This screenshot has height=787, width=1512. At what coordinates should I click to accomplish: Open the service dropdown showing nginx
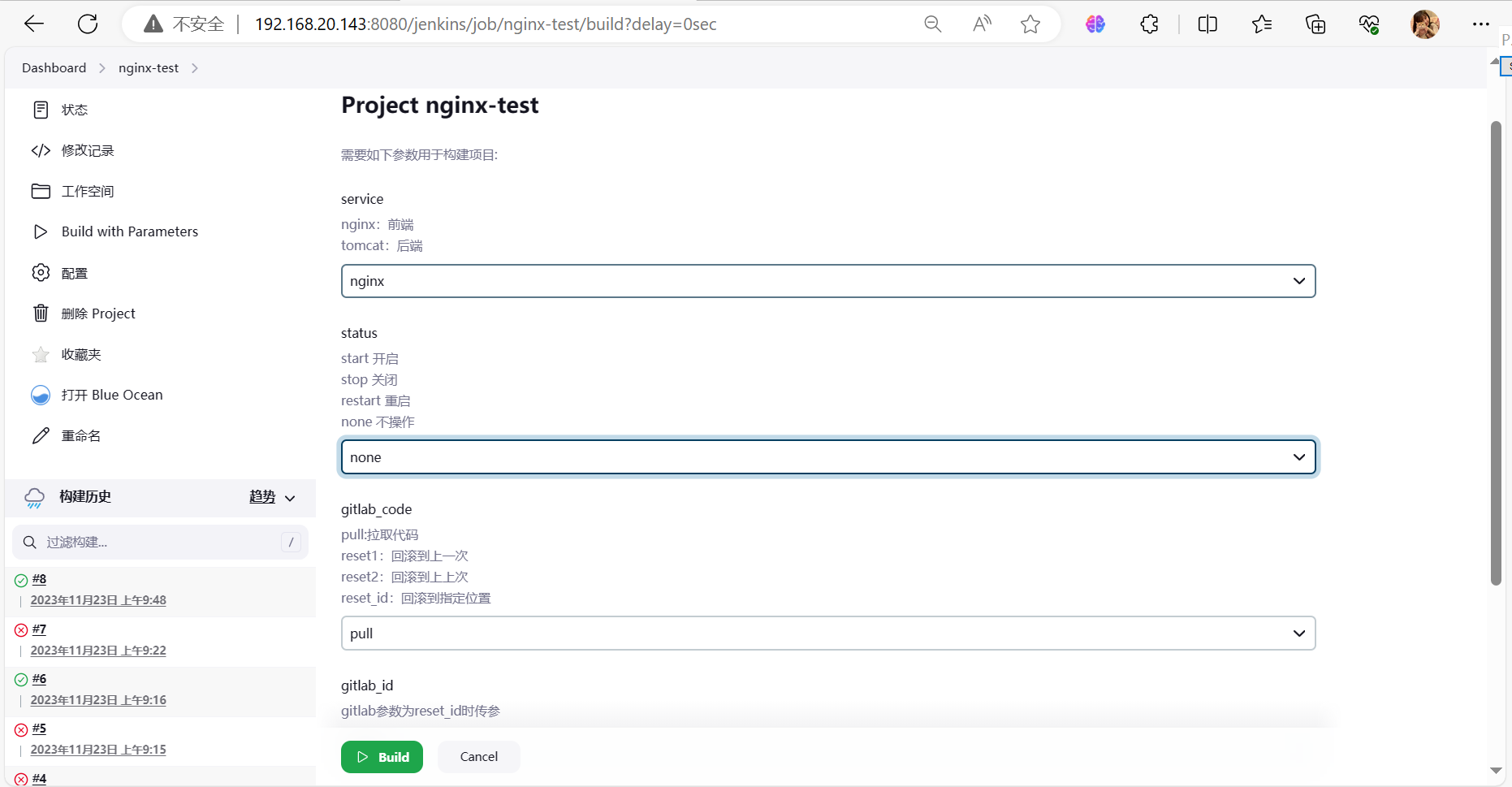coord(828,281)
